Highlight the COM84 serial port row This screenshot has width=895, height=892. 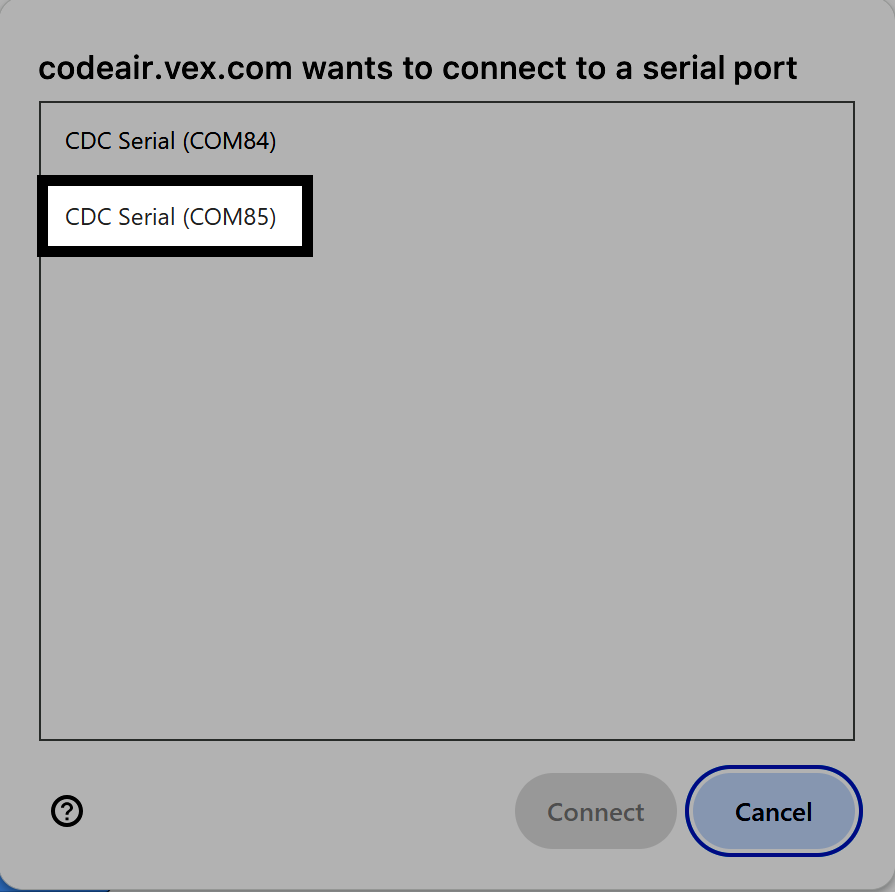(170, 141)
